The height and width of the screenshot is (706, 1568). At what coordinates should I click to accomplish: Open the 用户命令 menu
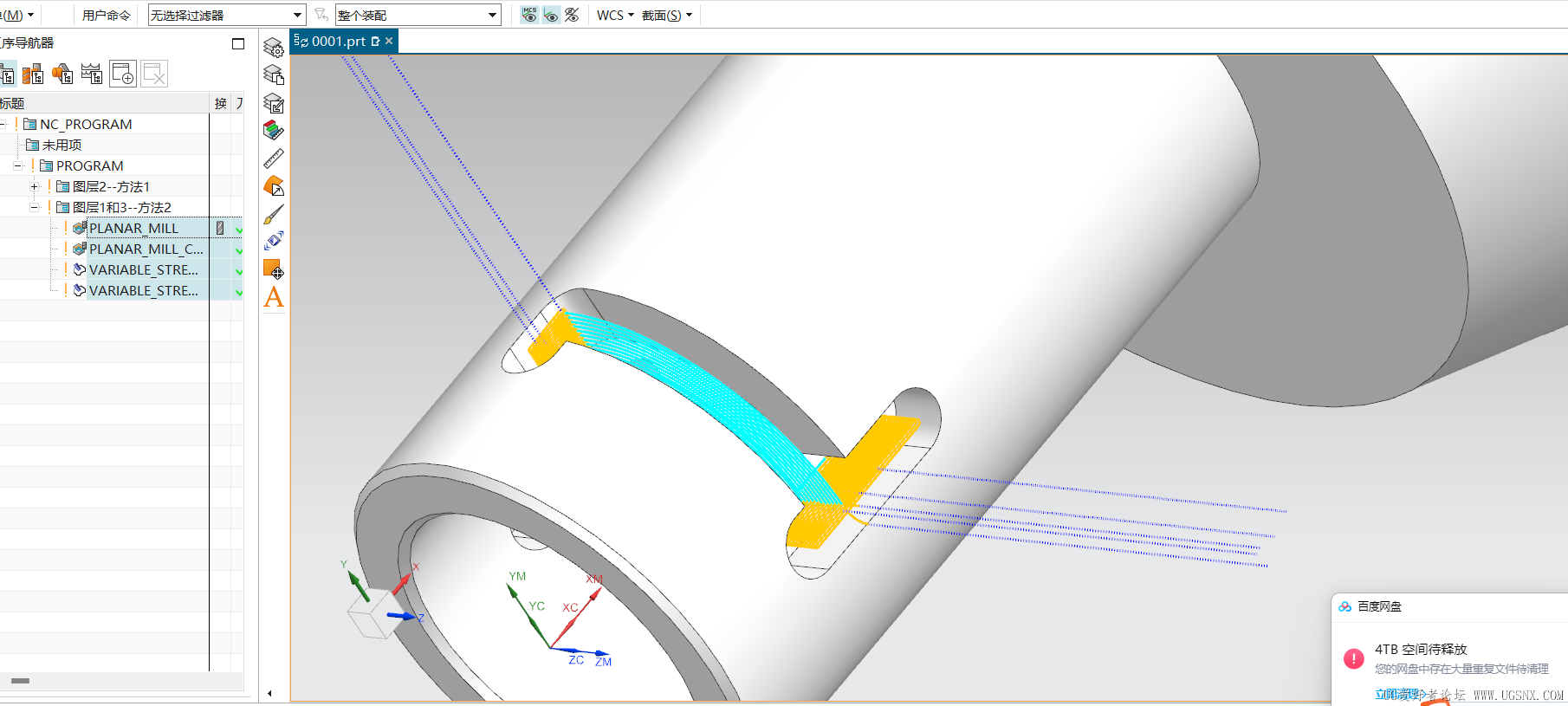[107, 15]
